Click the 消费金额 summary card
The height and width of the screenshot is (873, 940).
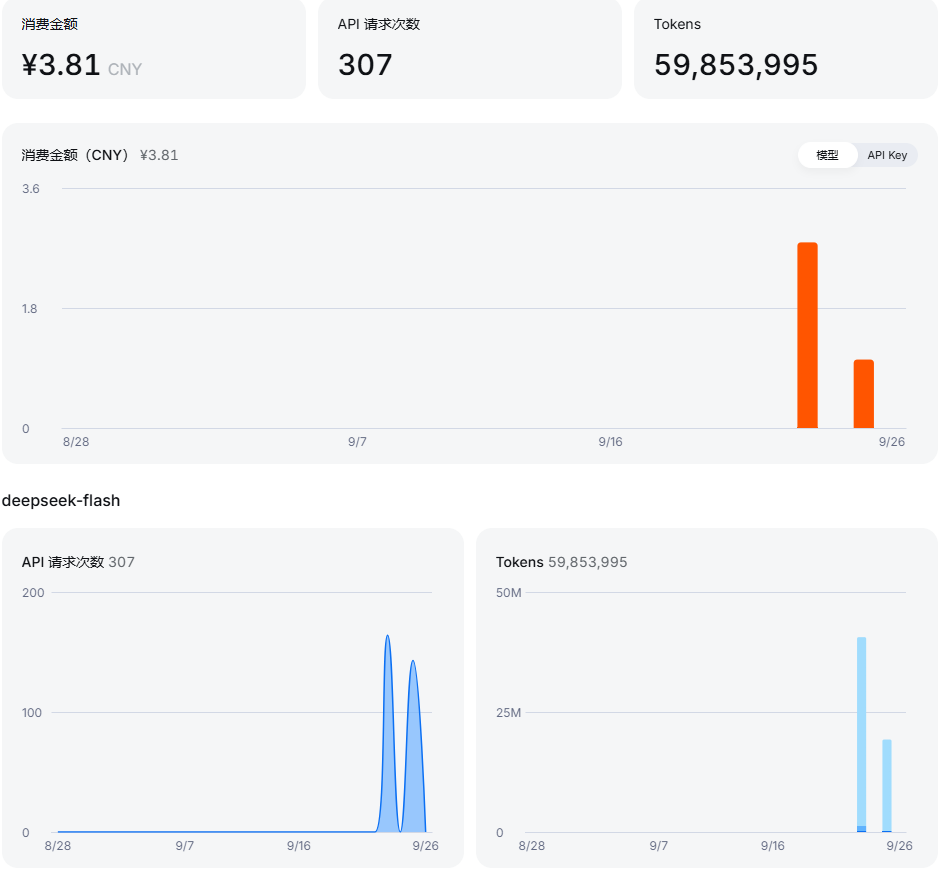(153, 49)
